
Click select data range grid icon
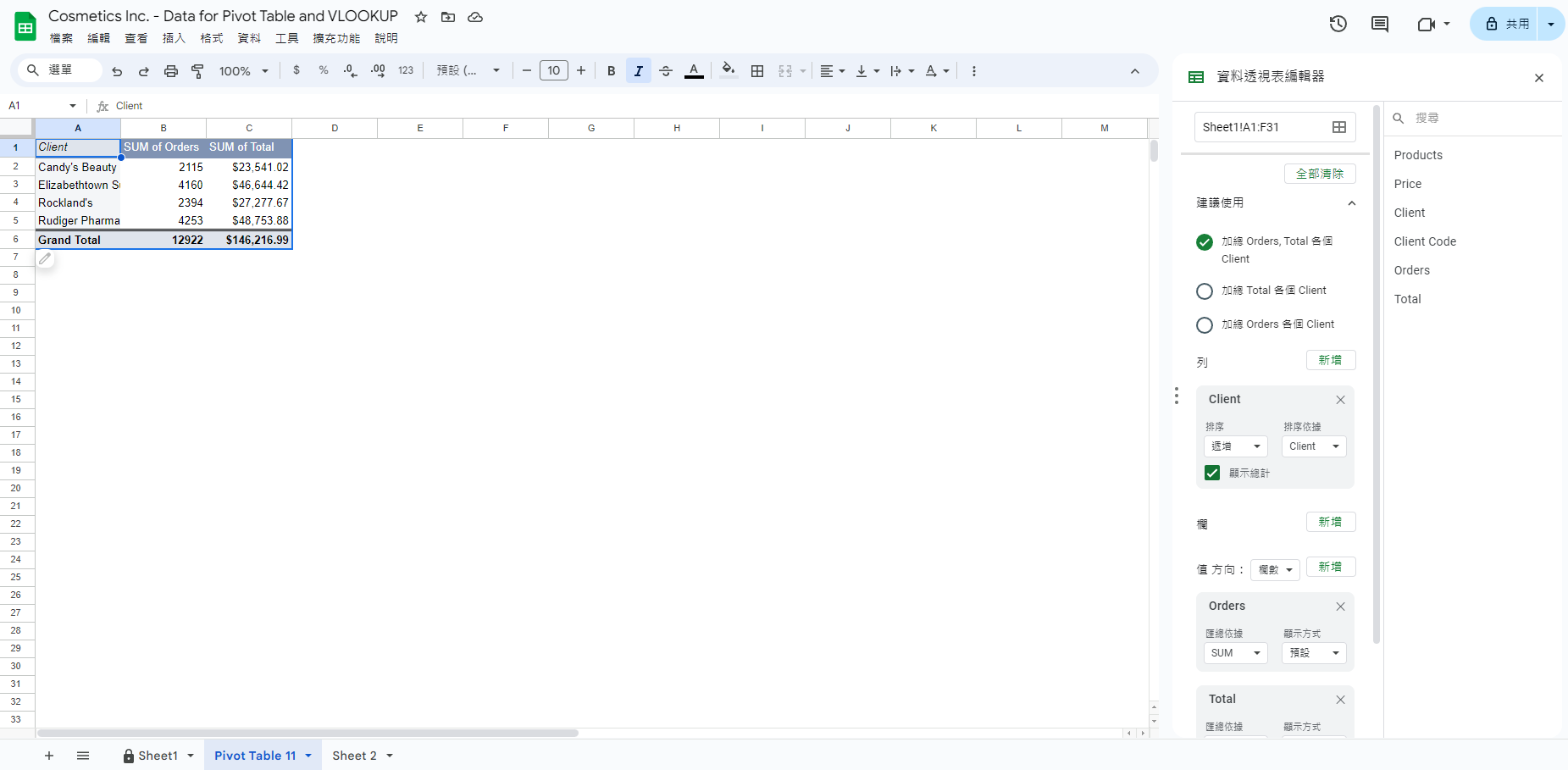pos(1339,127)
